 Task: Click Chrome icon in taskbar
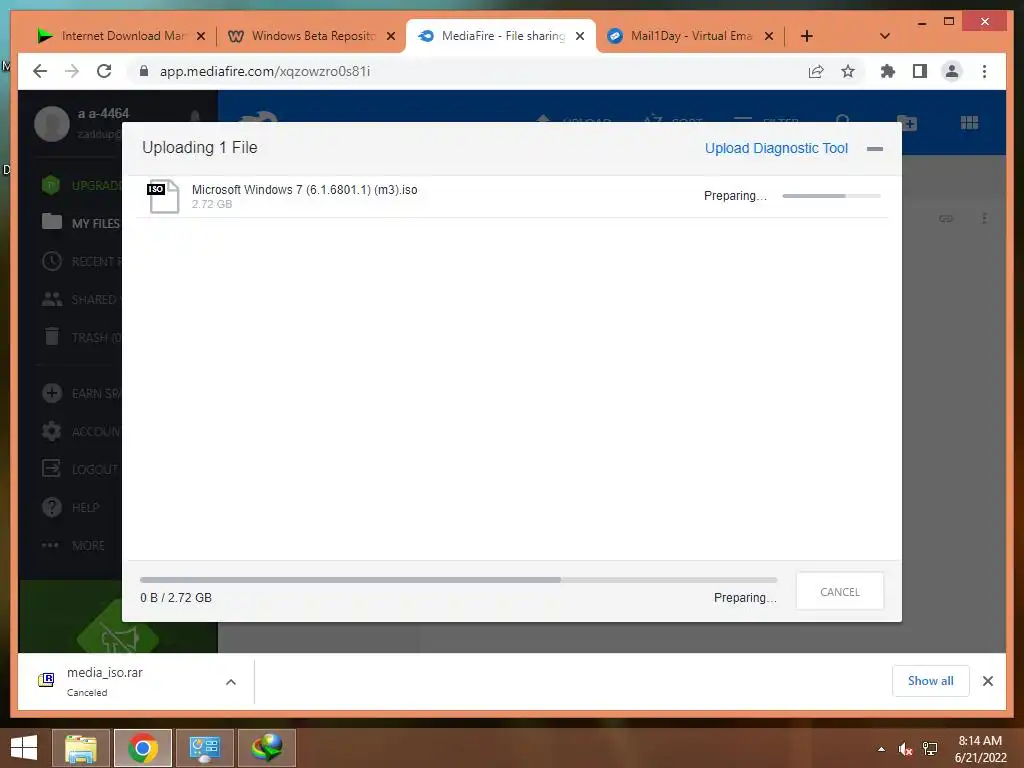pos(143,748)
